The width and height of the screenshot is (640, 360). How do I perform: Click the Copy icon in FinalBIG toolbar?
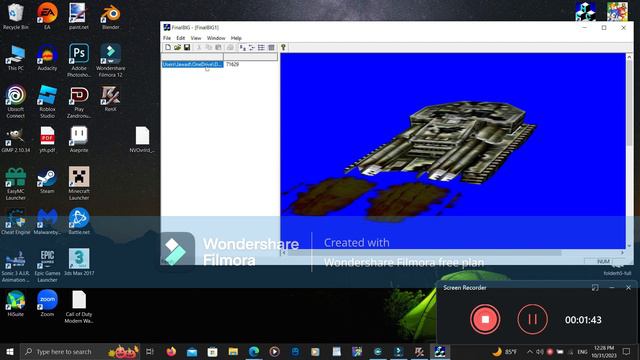(209, 47)
